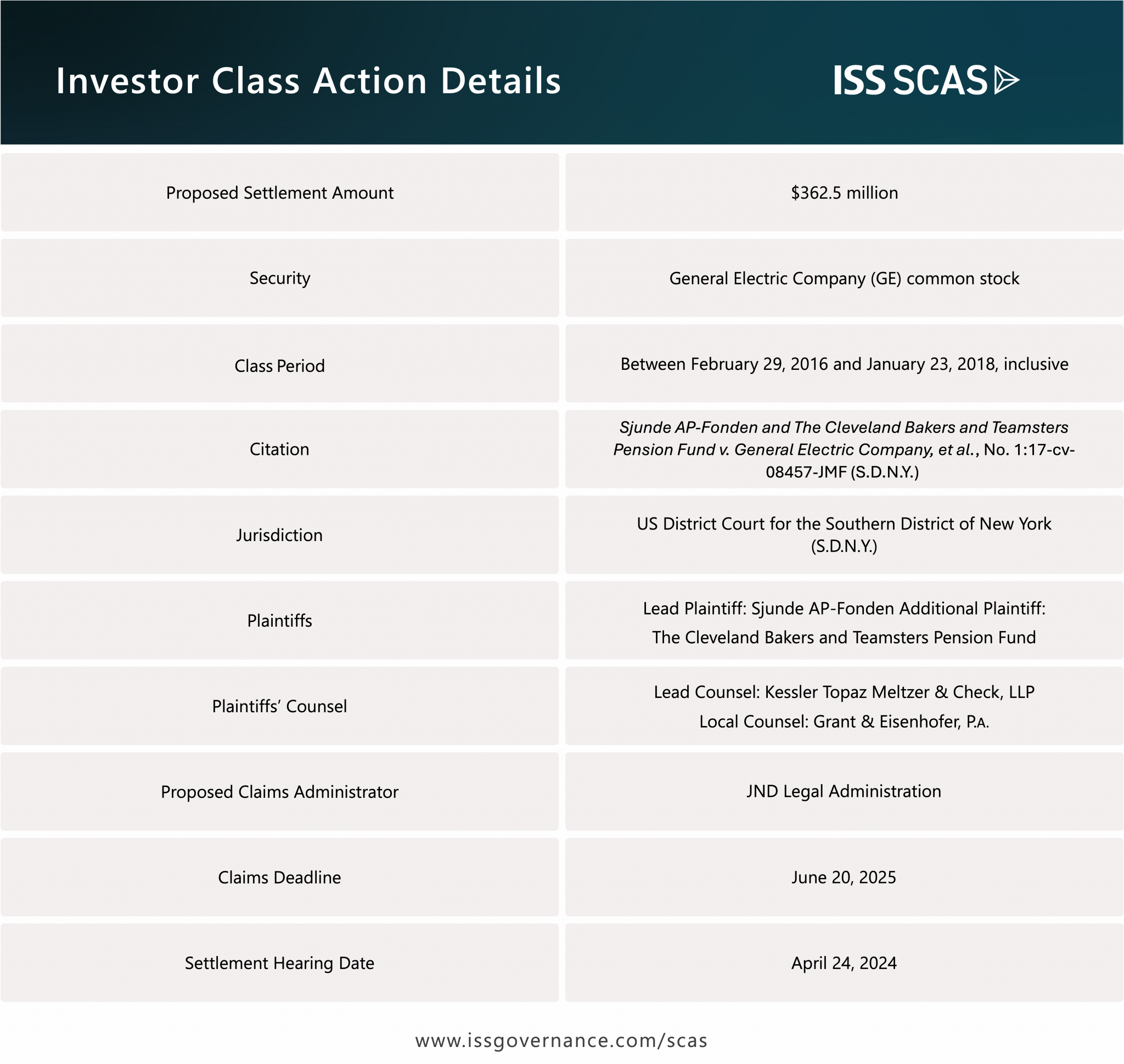The height and width of the screenshot is (1064, 1124).
Task: Click the ISS SCAS arrow icon
Action: pos(1007,80)
